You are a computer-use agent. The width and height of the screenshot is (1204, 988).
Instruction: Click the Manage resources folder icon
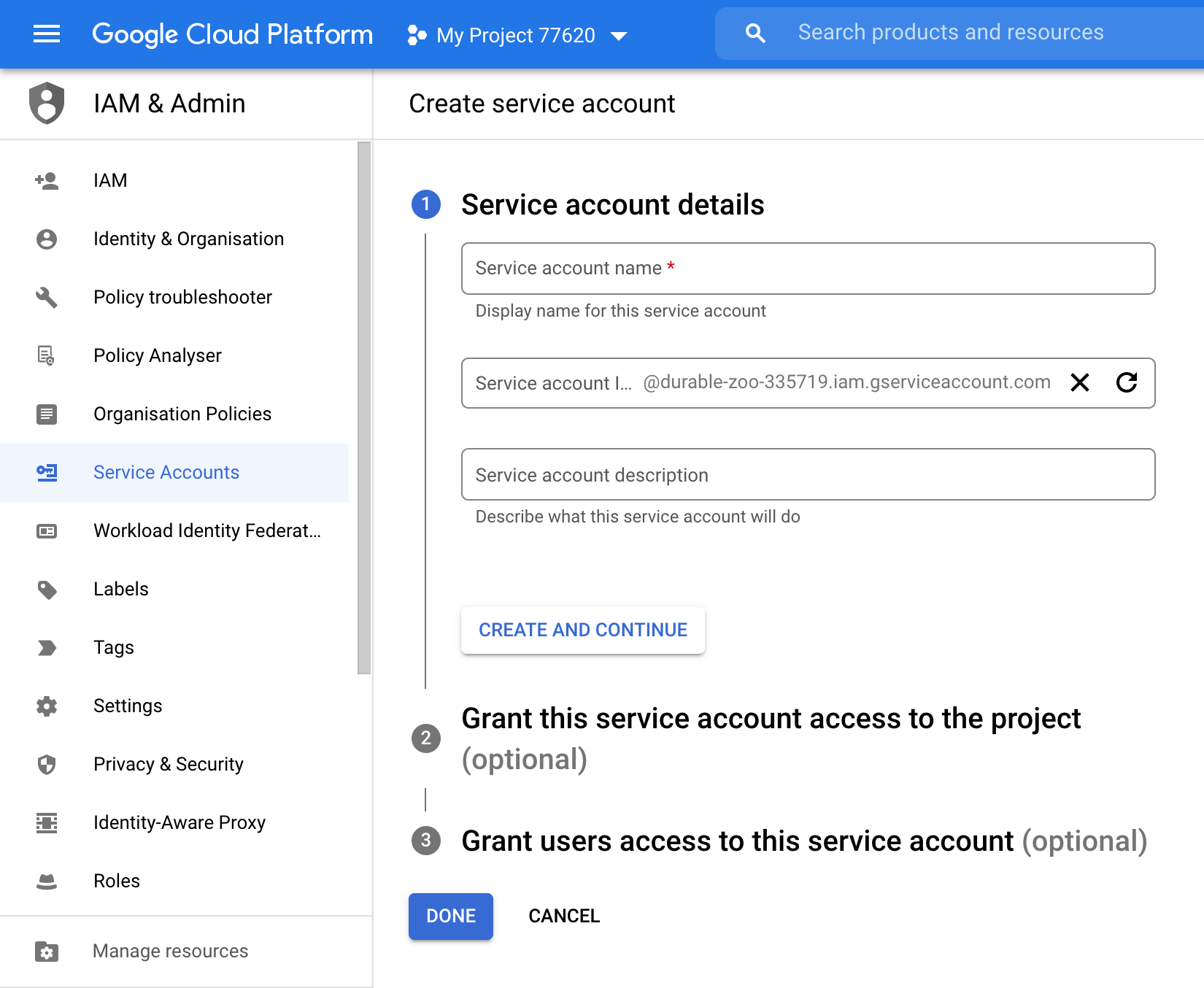tap(47, 951)
